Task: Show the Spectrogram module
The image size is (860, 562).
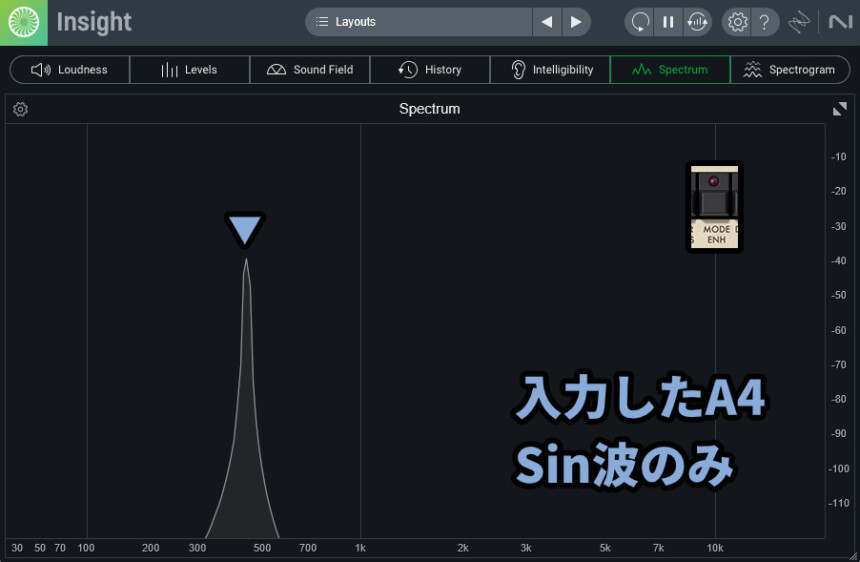Action: [789, 70]
